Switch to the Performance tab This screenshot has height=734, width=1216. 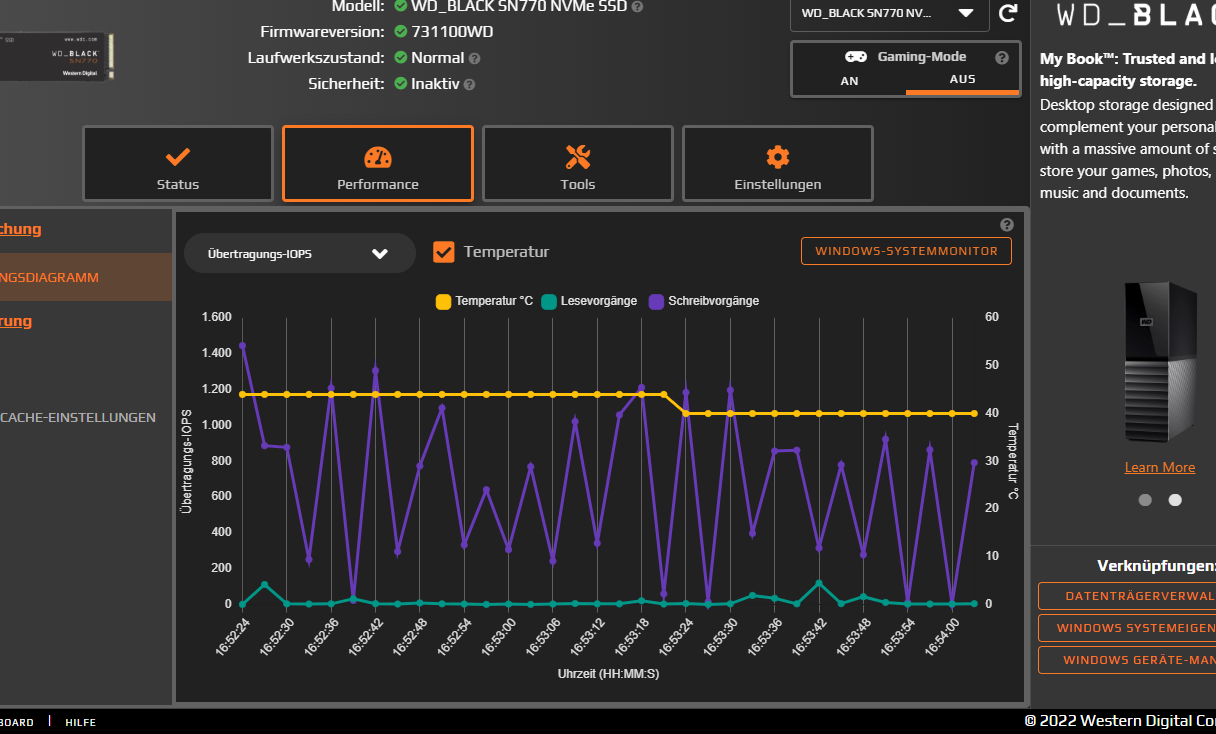click(378, 163)
